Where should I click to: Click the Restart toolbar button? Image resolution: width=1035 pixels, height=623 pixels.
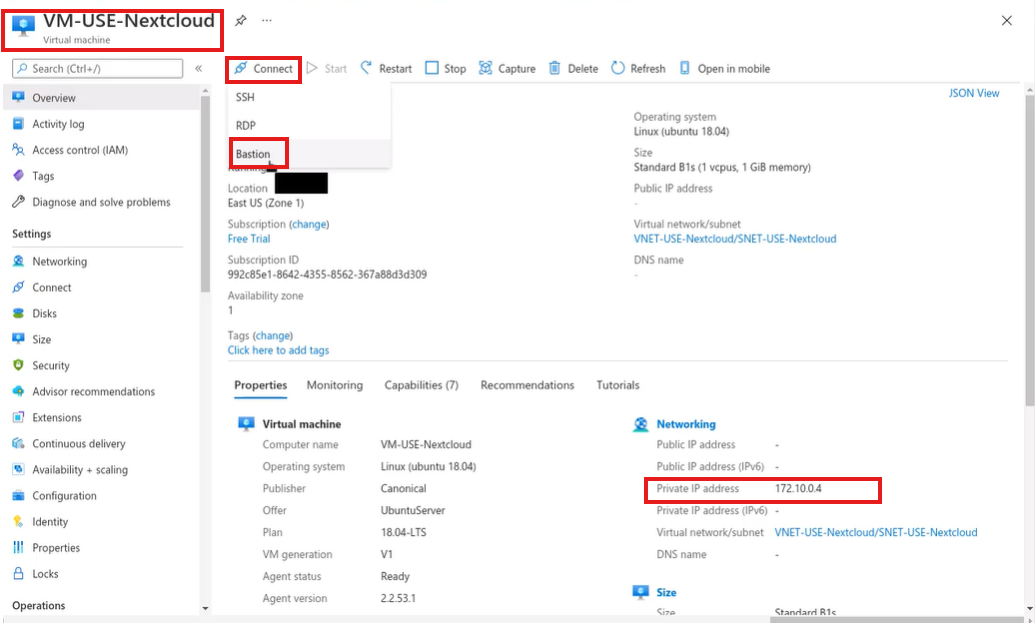pos(386,69)
